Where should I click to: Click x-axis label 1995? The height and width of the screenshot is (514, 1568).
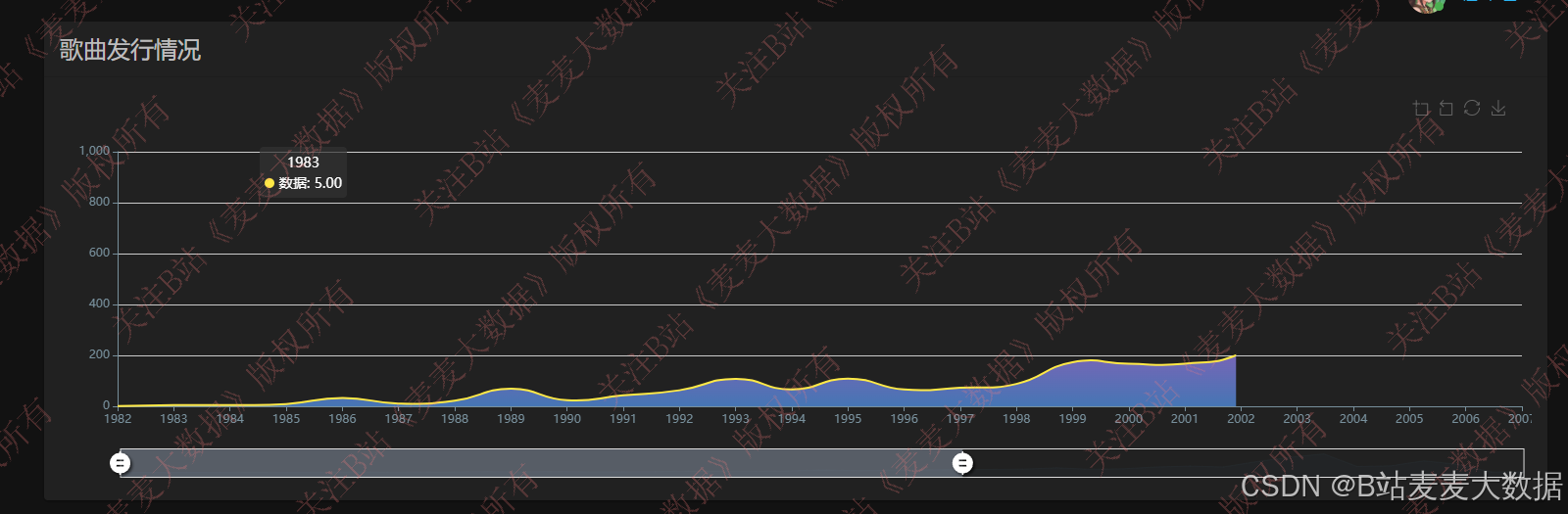pyautogui.click(x=848, y=418)
